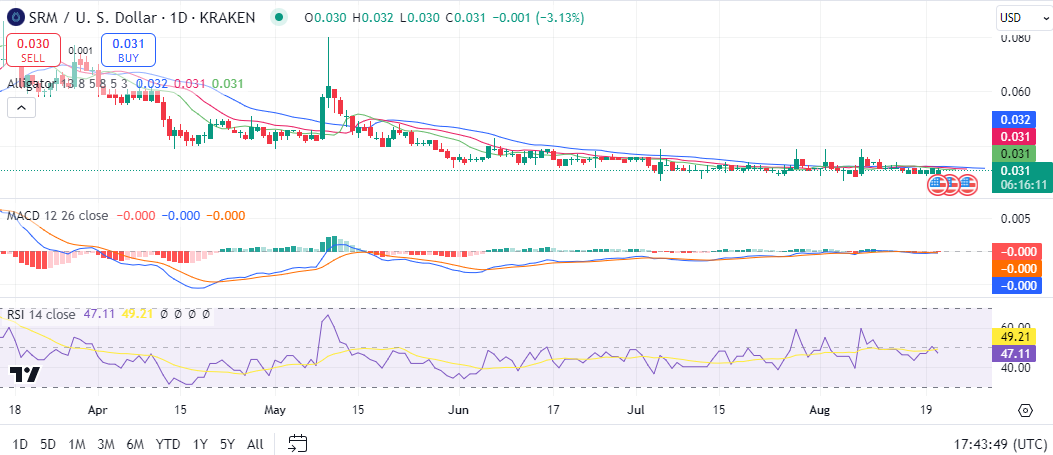Open the date range calendar icon

click(x=297, y=444)
